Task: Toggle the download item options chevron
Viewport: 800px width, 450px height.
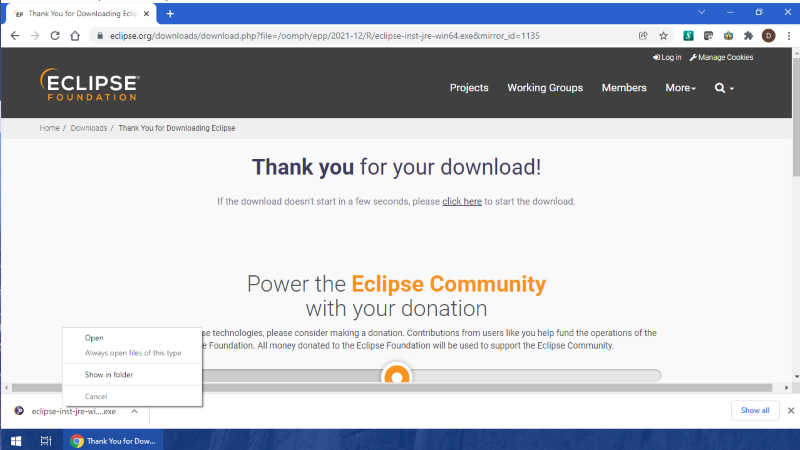Action: coord(134,411)
